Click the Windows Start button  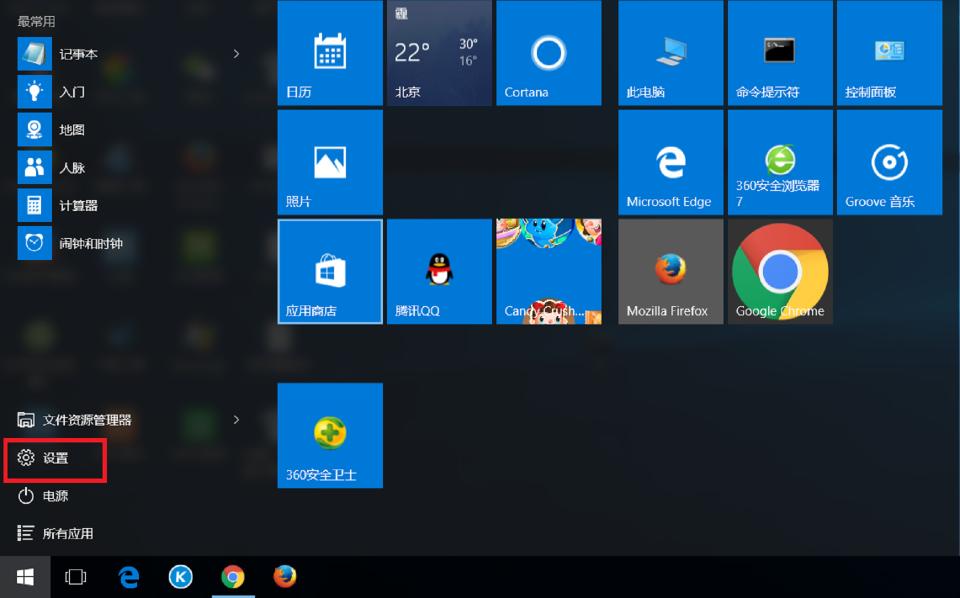click(x=25, y=577)
